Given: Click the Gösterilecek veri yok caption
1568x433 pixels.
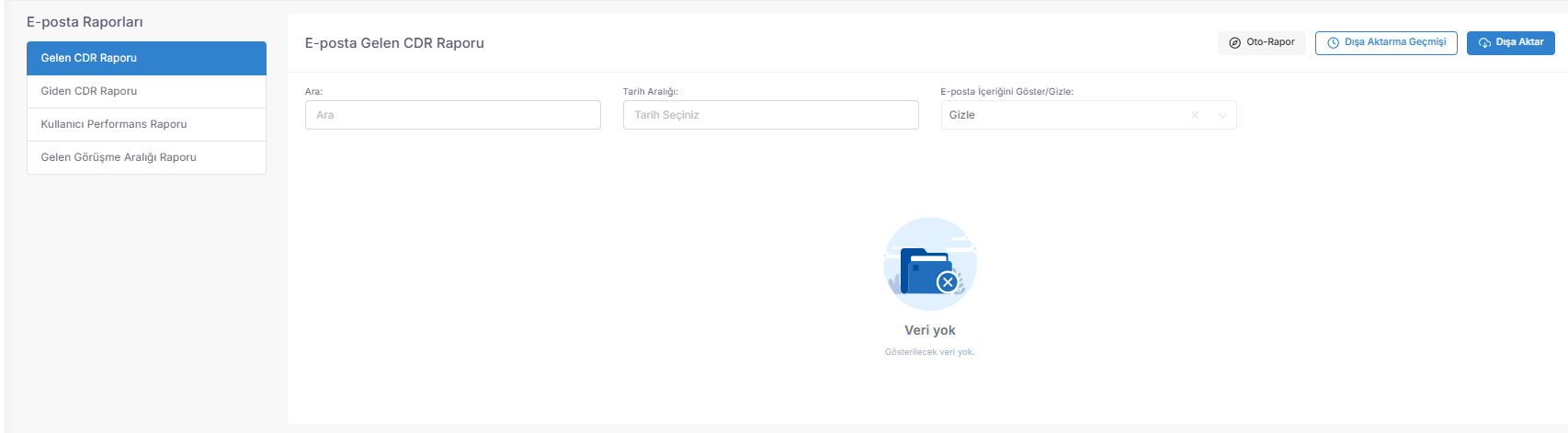Looking at the screenshot, I should coord(929,352).
